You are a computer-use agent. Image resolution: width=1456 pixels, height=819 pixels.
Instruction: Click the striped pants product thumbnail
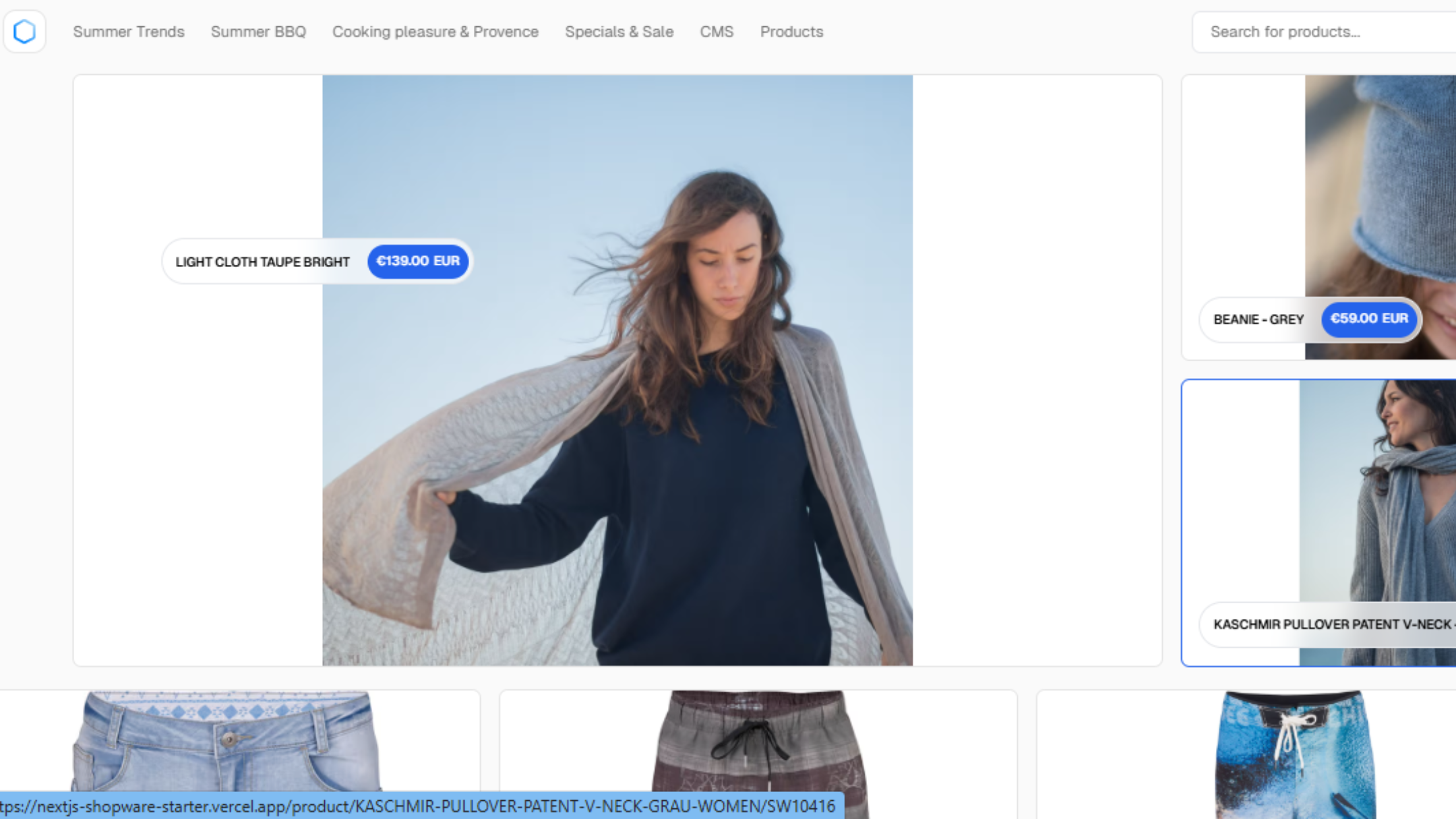(x=757, y=753)
